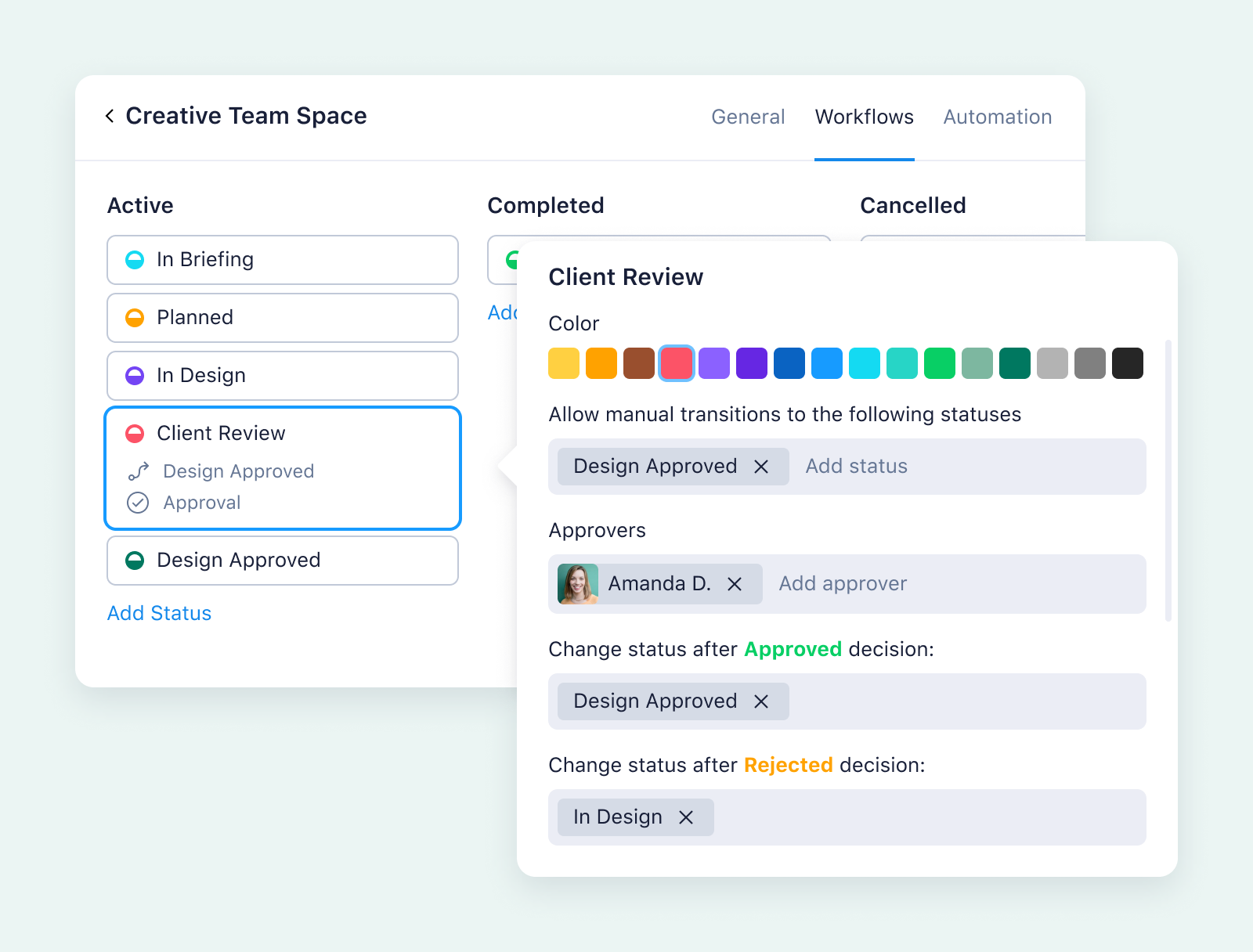Click the approval checkmark icon in Client Review

coord(138,503)
